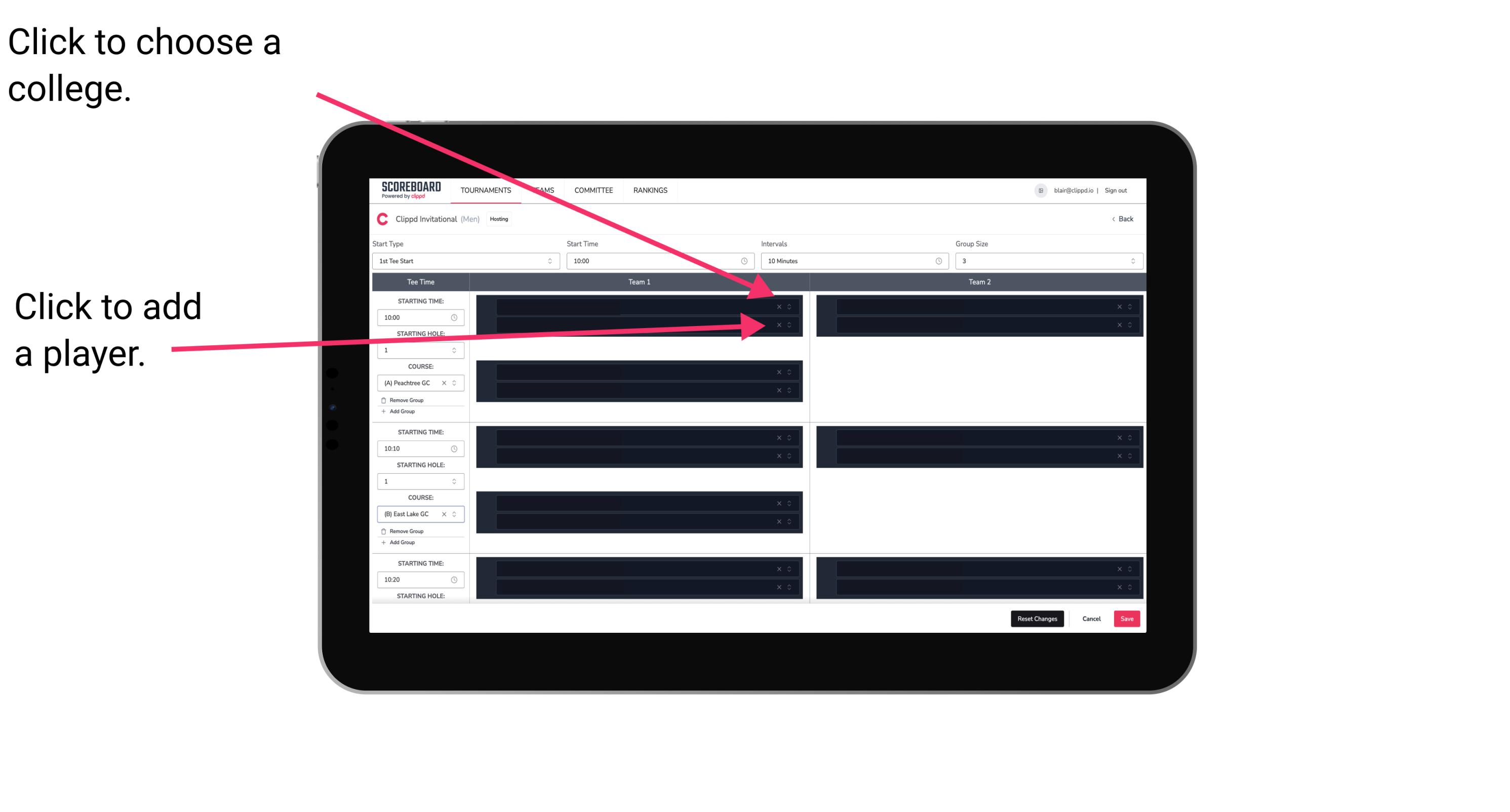Click the Starting Hole stepper for 10:00 group
This screenshot has height=812, width=1510.
455,351
